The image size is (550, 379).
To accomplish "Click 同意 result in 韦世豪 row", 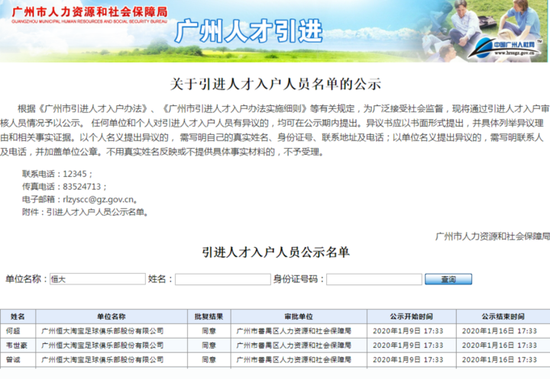I will pos(209,345).
